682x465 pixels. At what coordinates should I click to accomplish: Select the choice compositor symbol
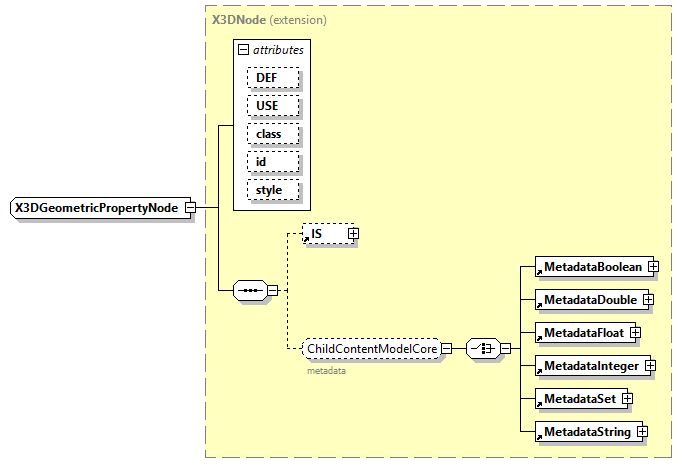click(483, 348)
